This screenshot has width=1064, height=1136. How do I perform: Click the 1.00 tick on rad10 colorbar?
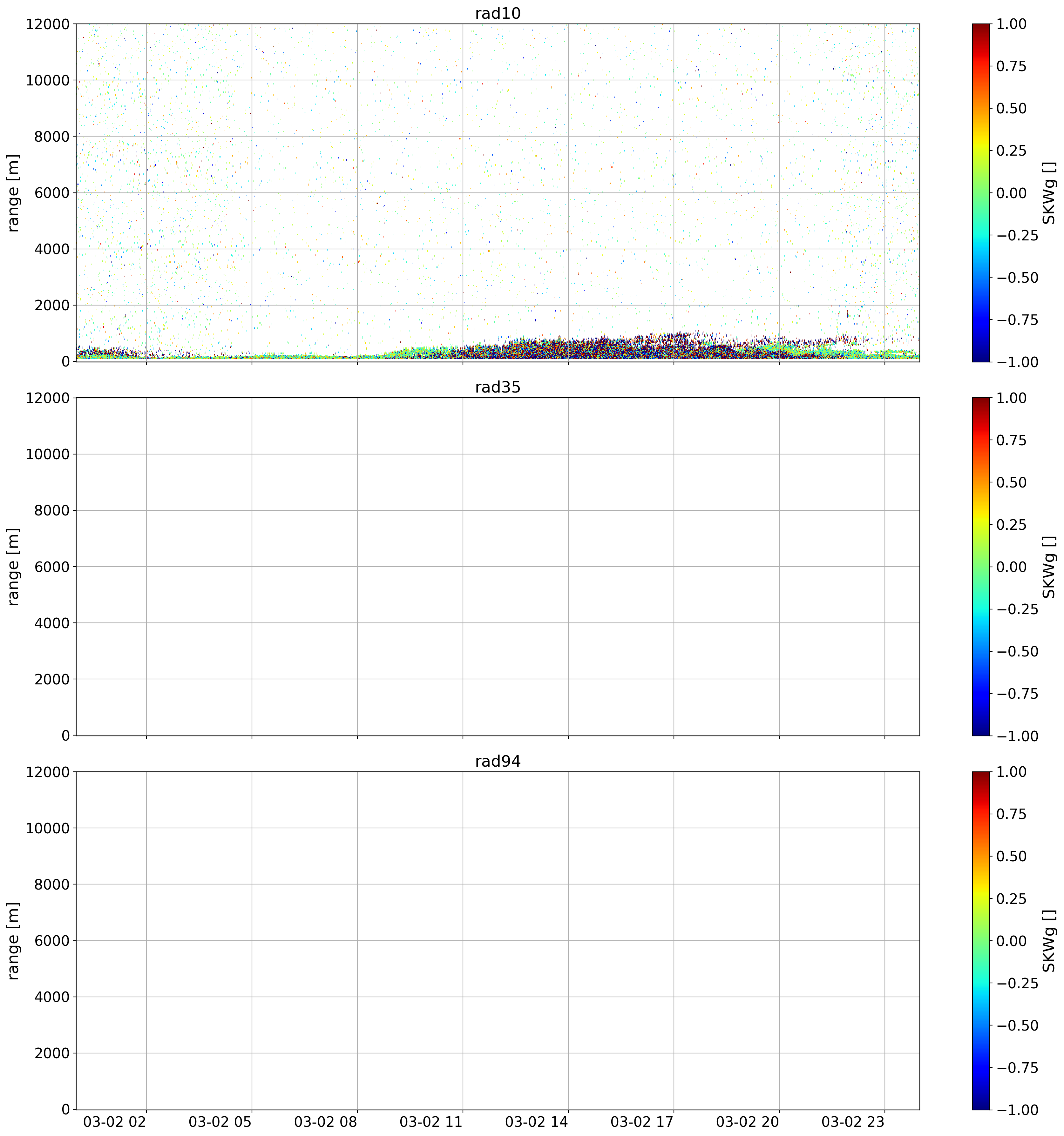coord(1011,24)
